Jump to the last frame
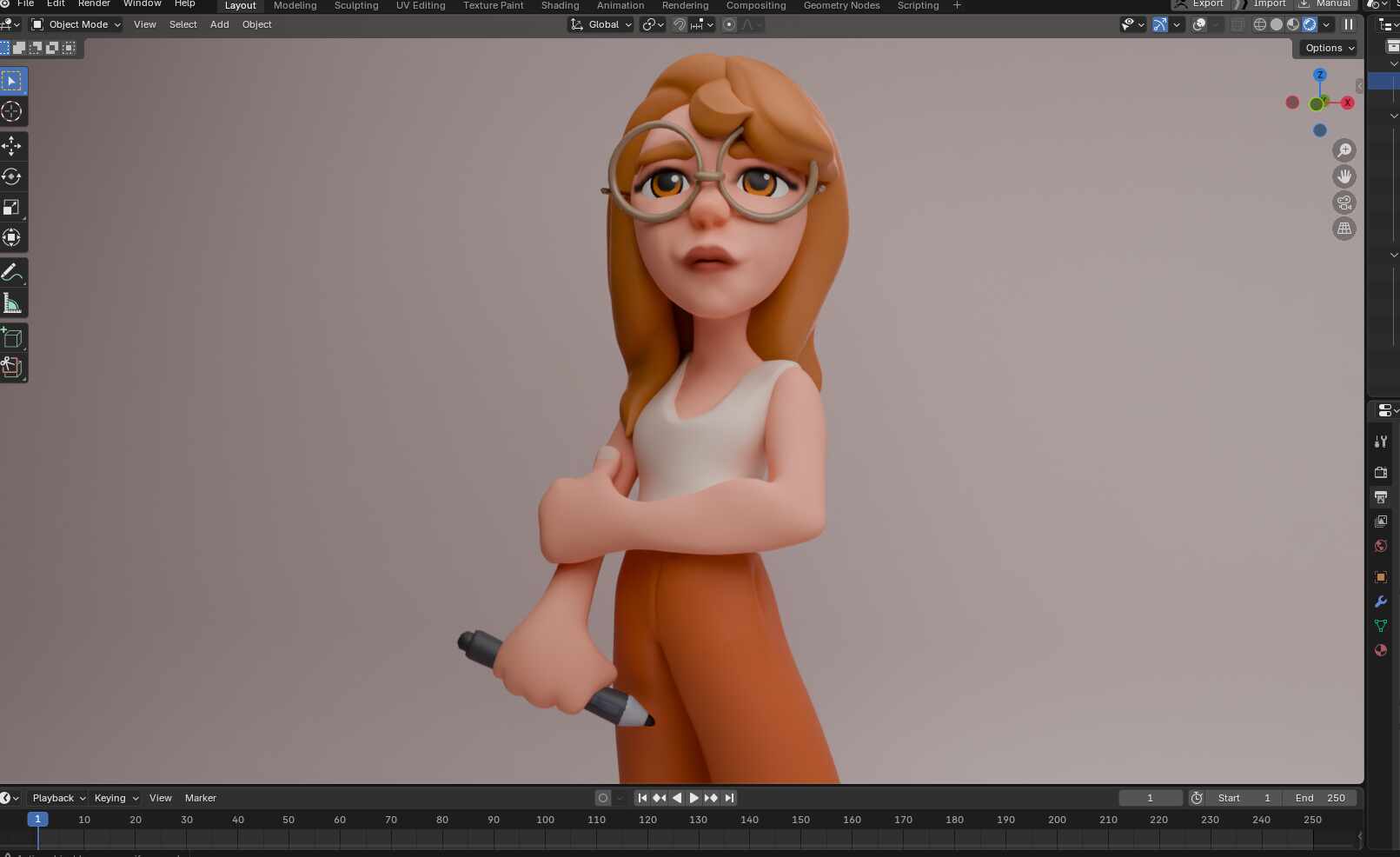 coord(729,798)
